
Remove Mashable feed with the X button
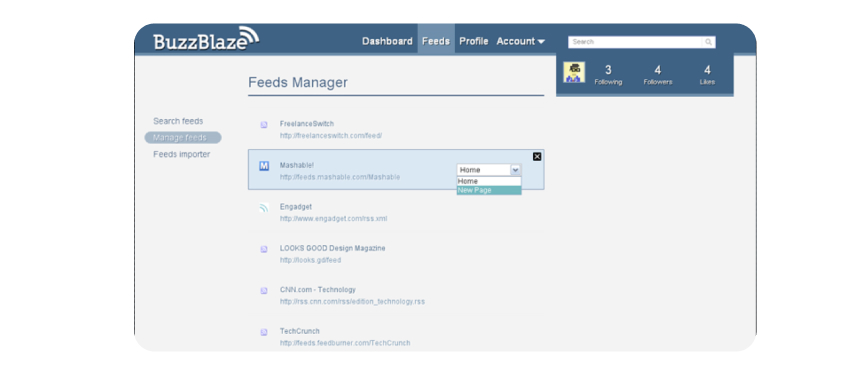pos(537,156)
